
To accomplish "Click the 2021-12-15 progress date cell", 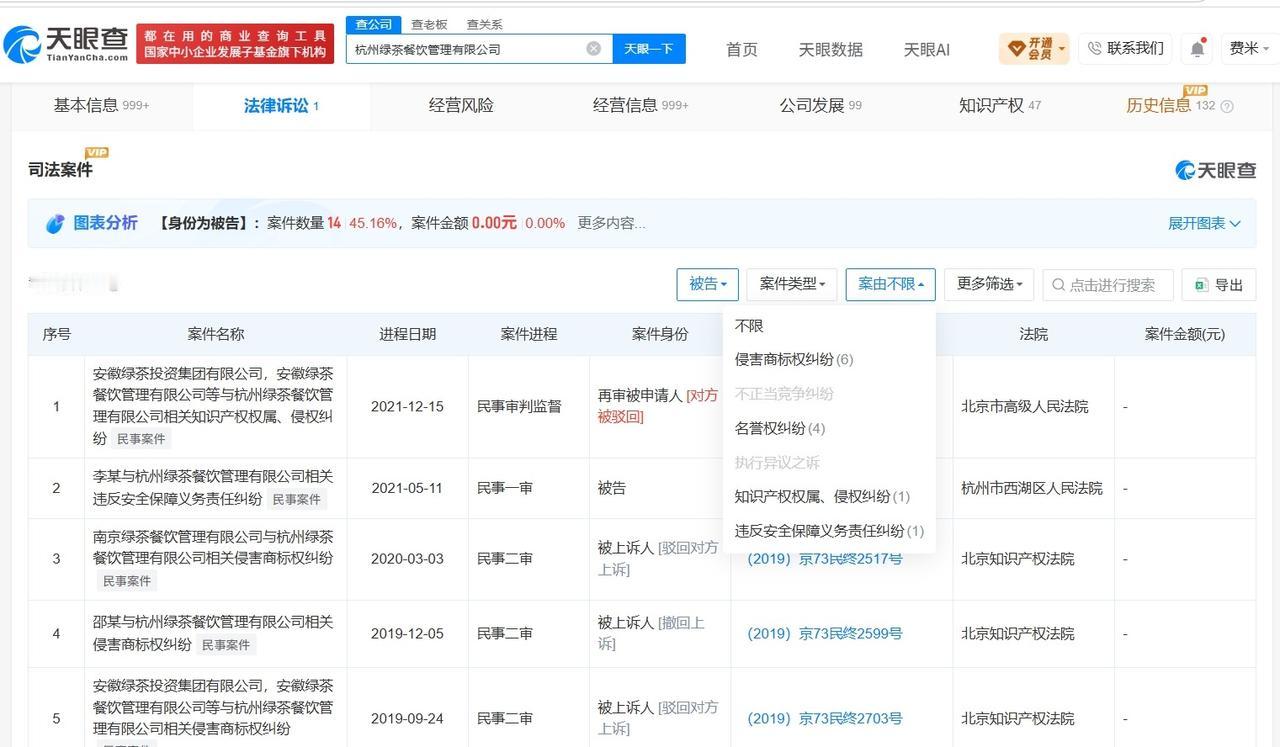I will 407,407.
